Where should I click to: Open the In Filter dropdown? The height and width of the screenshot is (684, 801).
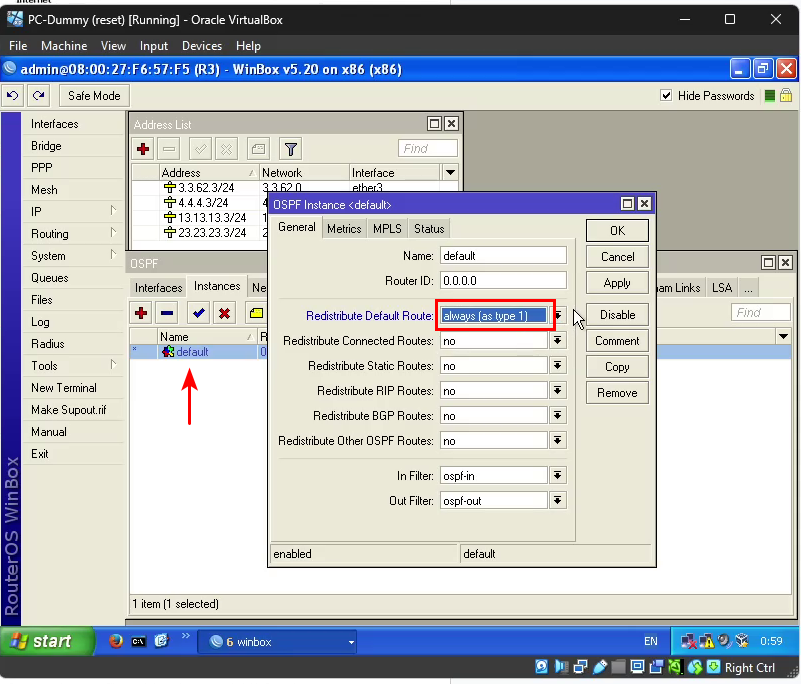click(x=558, y=476)
